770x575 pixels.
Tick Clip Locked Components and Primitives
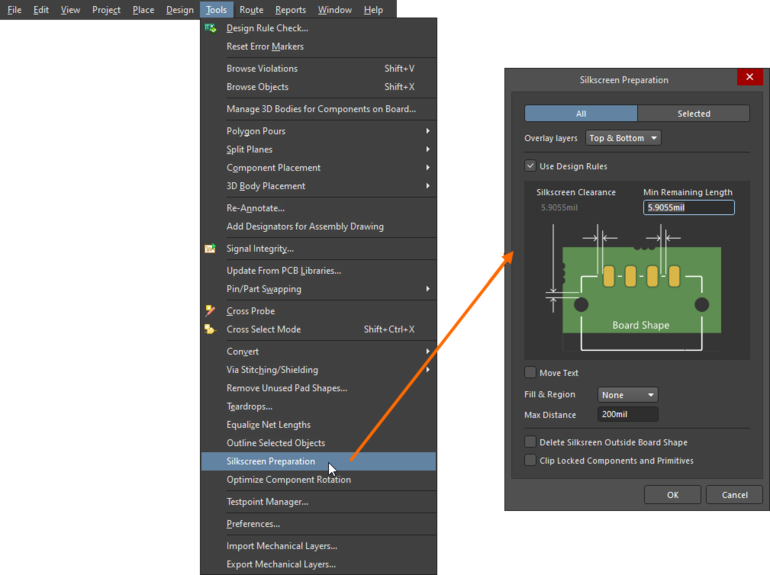(530, 461)
